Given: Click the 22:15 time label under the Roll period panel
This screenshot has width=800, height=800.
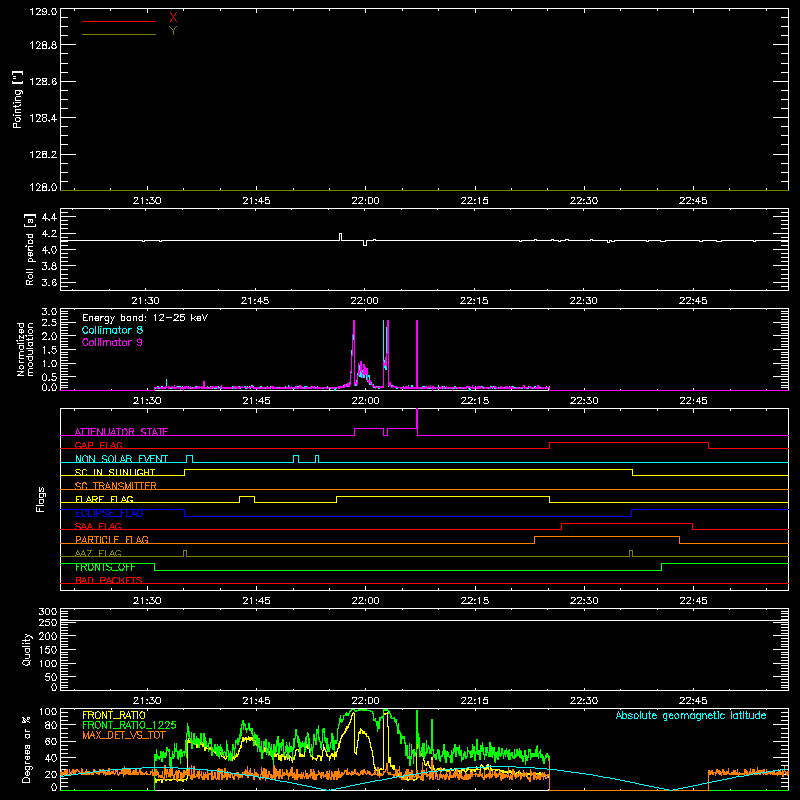Looking at the screenshot, I should (x=474, y=301).
